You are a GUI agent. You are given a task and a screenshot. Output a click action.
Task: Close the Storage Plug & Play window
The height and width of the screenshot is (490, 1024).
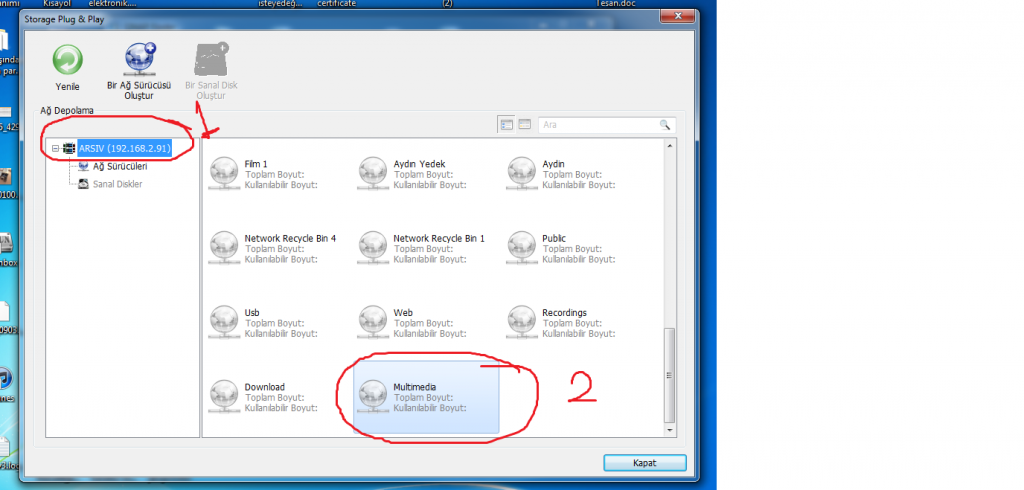(x=677, y=16)
